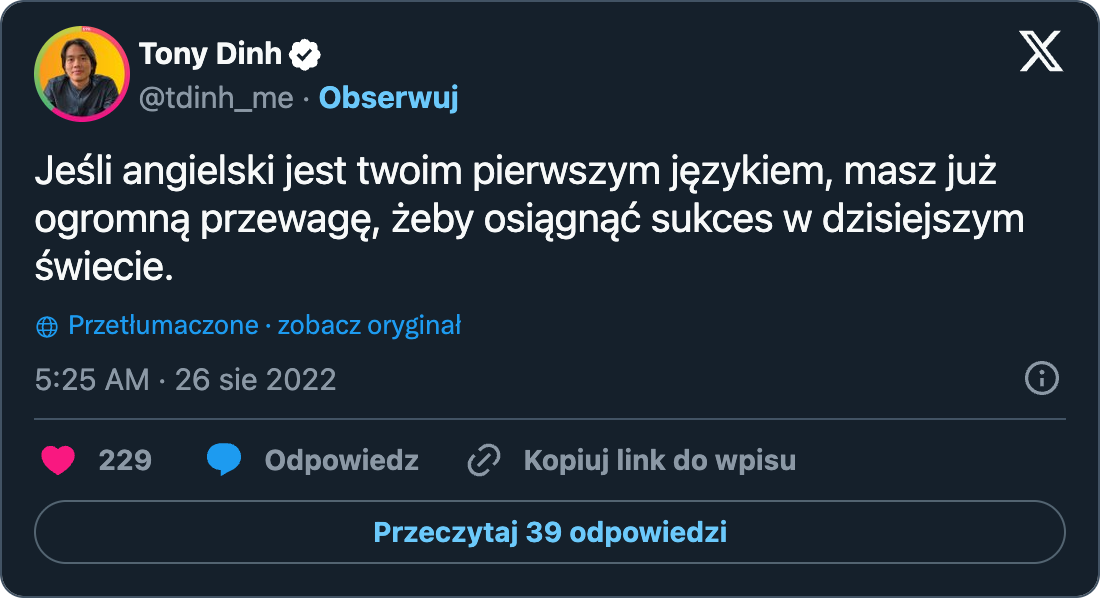1120x601 pixels.
Task: Select Kopiuj link do wpisu
Action: click(x=660, y=461)
